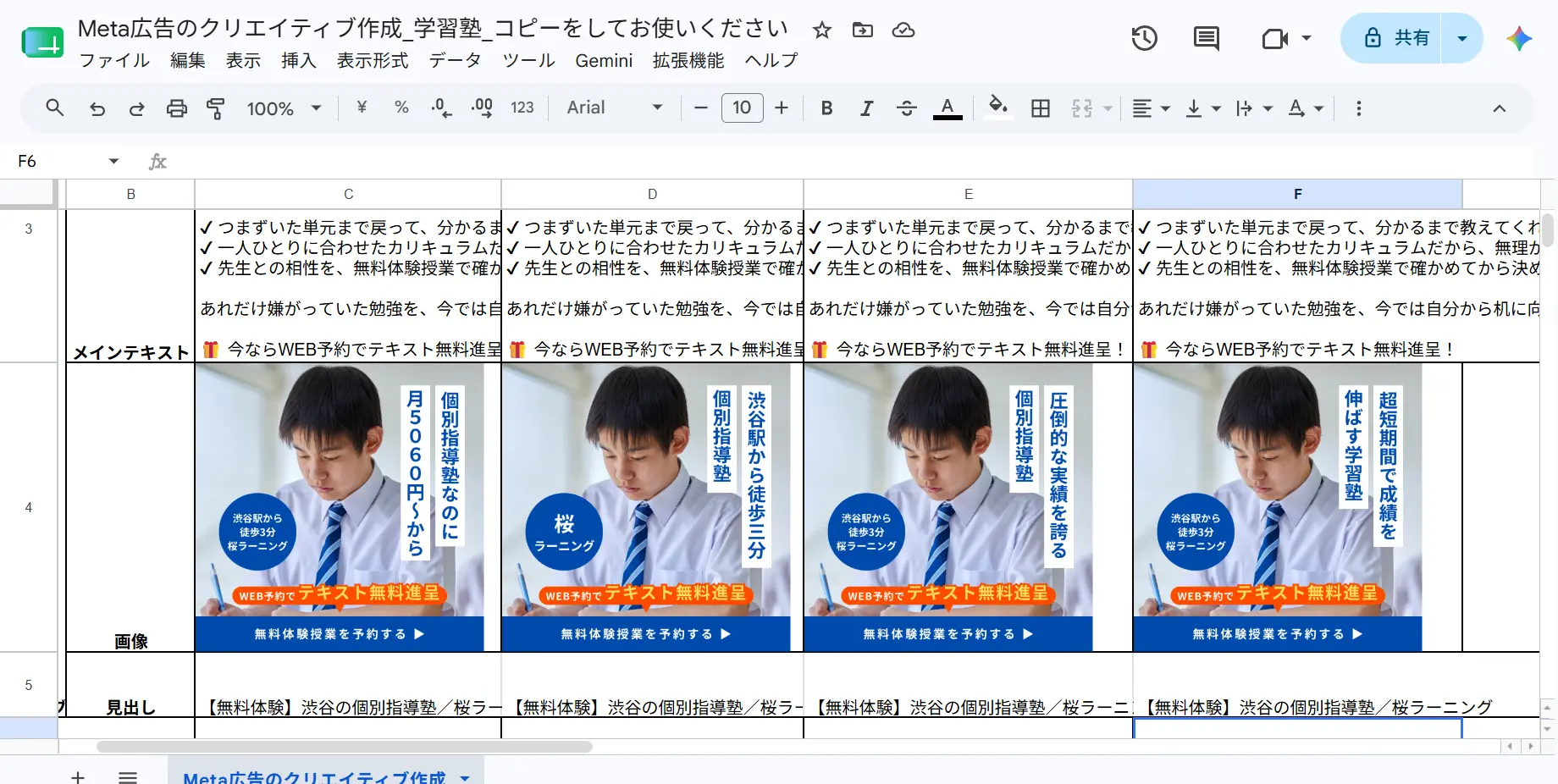Select the ad image in column D
This screenshot has width=1558, height=784.
point(646,507)
